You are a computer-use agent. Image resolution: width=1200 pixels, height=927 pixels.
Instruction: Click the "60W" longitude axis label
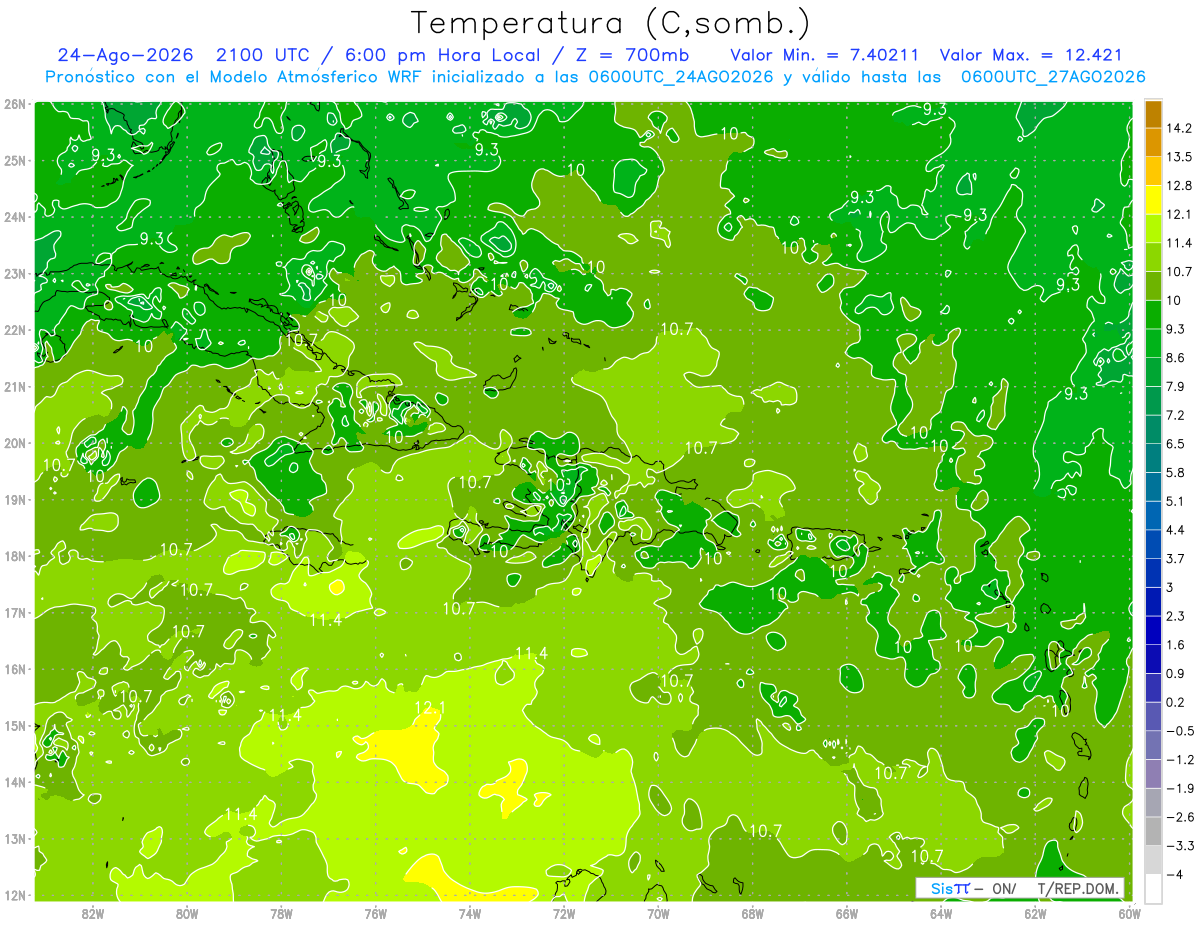point(1129,913)
